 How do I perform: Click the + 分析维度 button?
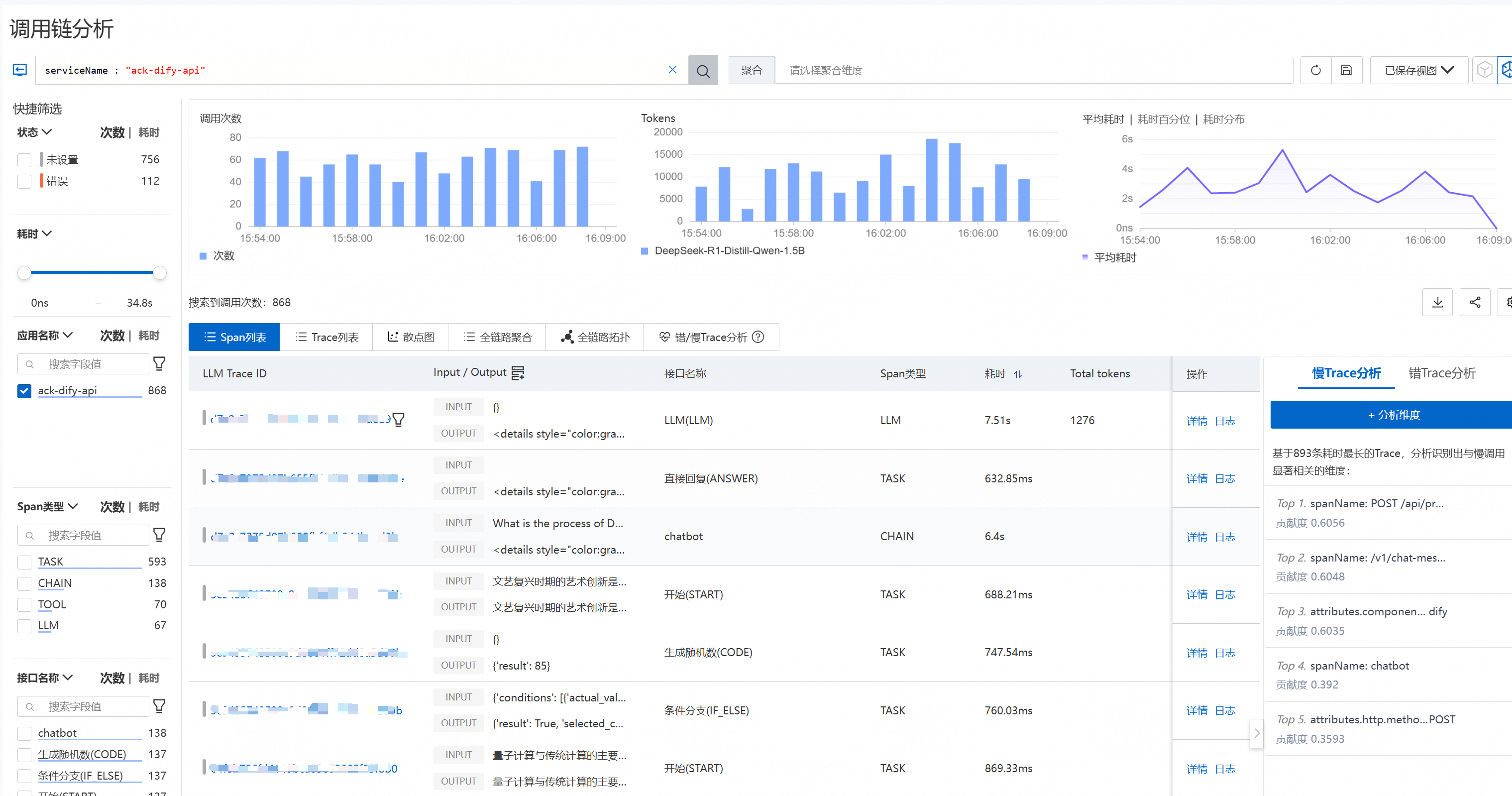coord(1392,415)
